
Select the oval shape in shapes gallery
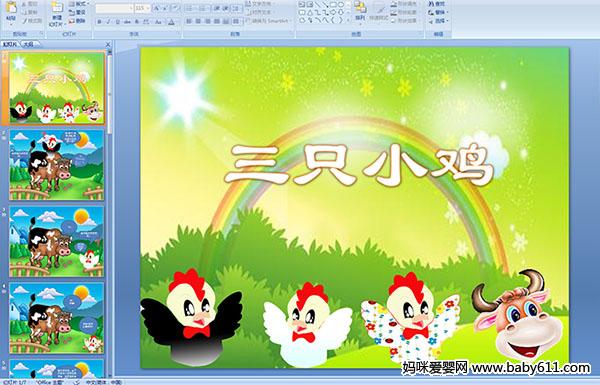click(341, 5)
